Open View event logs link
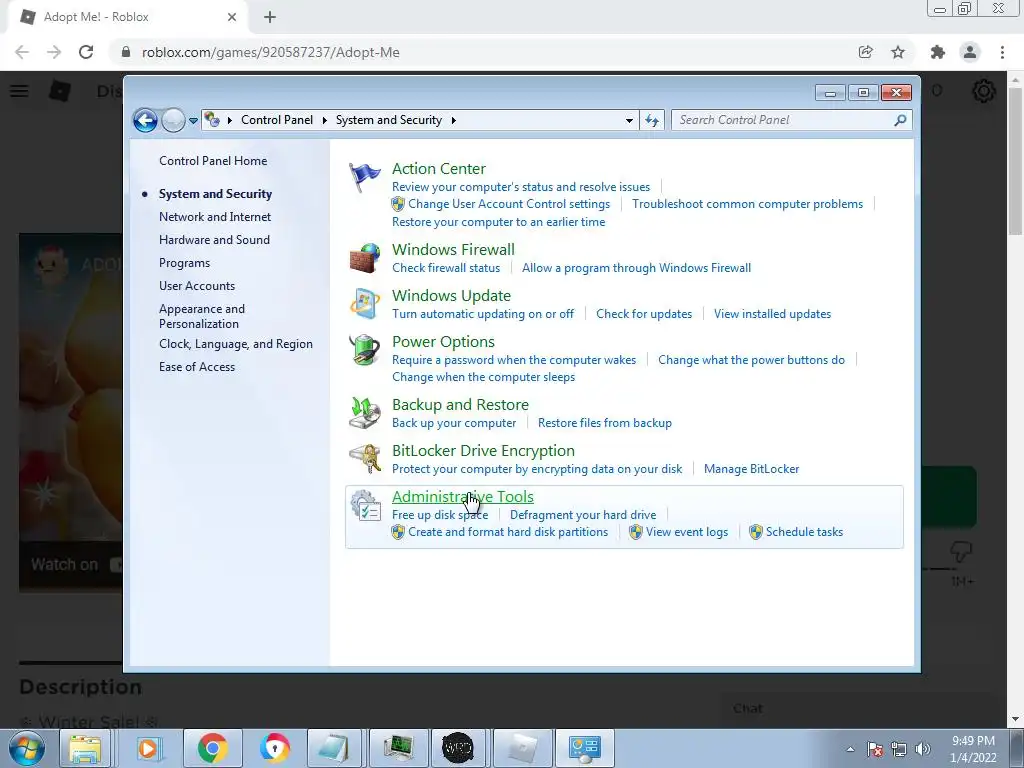This screenshot has height=768, width=1024. click(686, 532)
